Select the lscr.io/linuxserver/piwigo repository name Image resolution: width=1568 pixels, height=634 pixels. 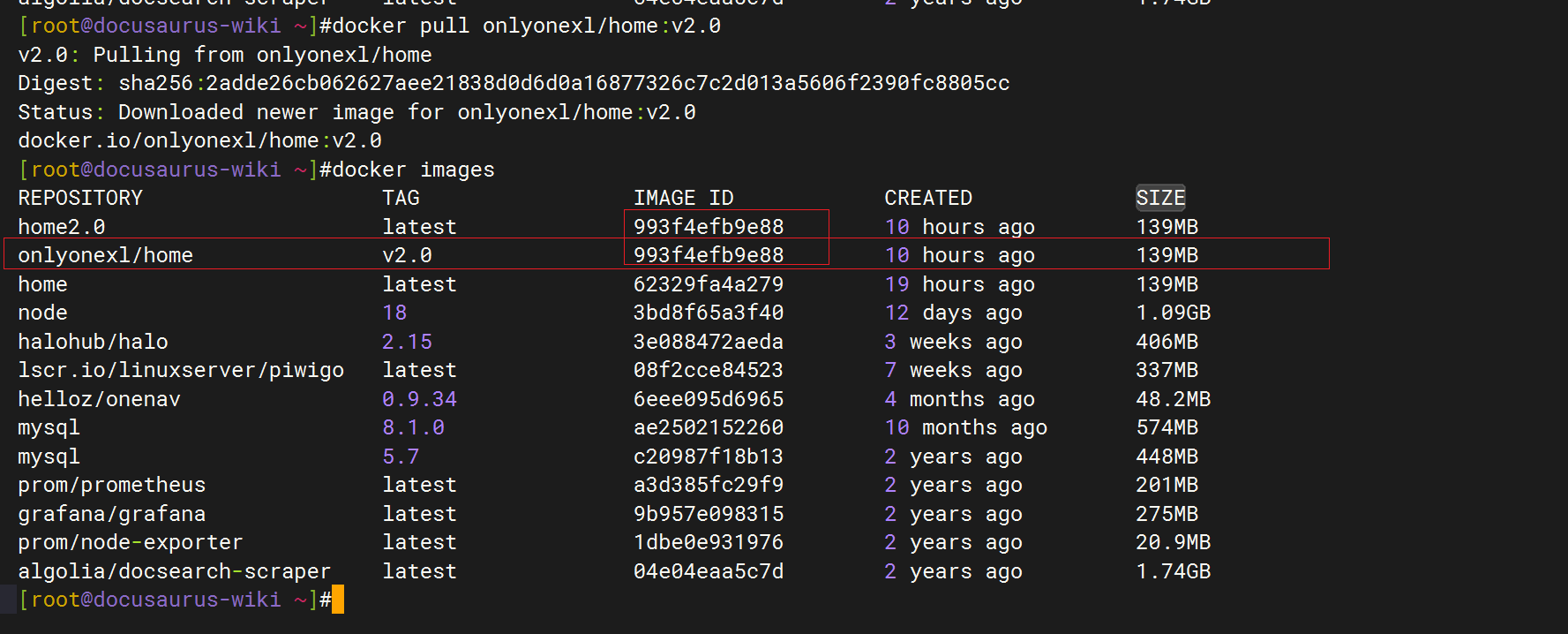(181, 370)
